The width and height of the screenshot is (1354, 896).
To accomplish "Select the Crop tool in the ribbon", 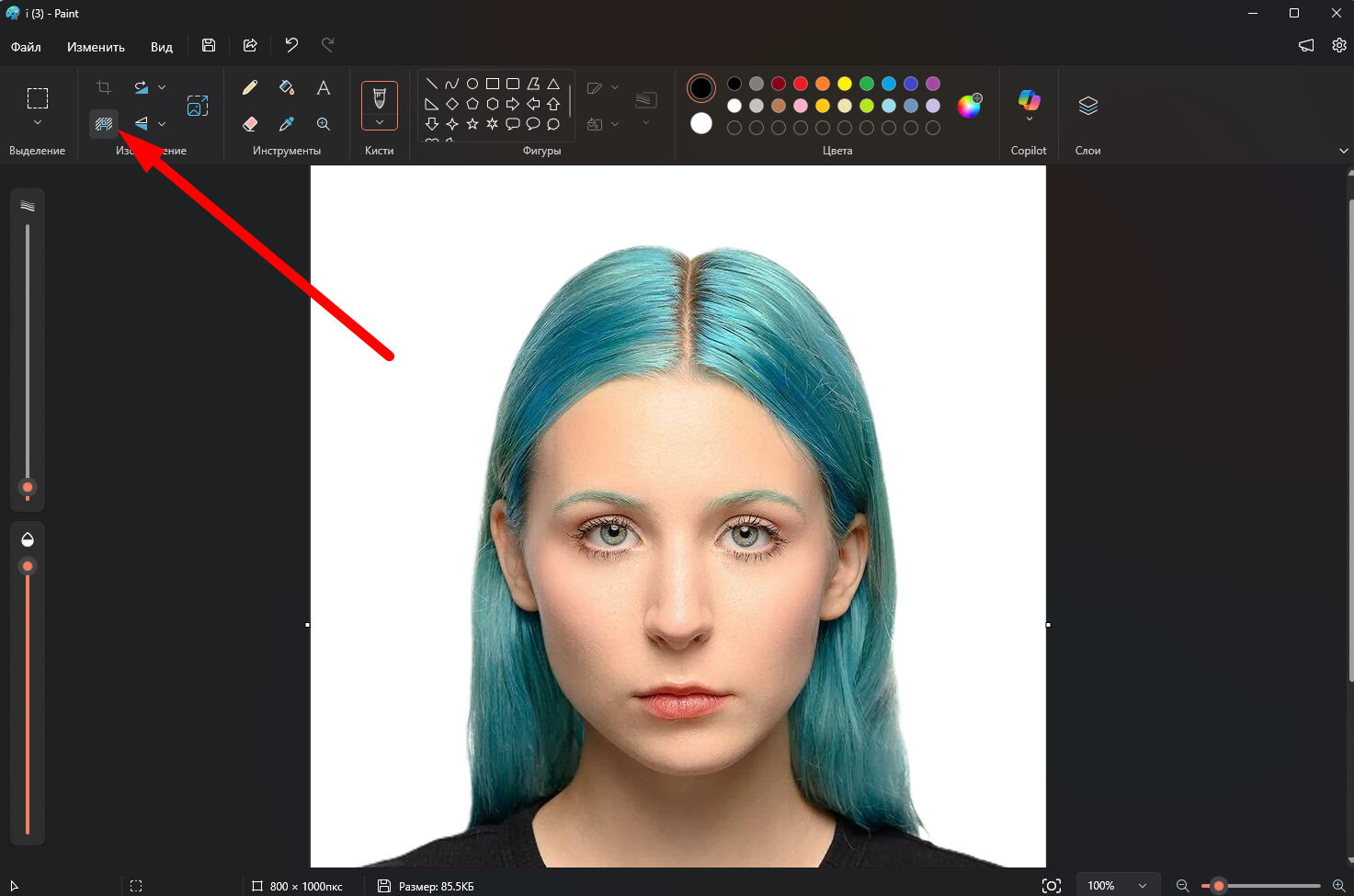I will (x=104, y=87).
